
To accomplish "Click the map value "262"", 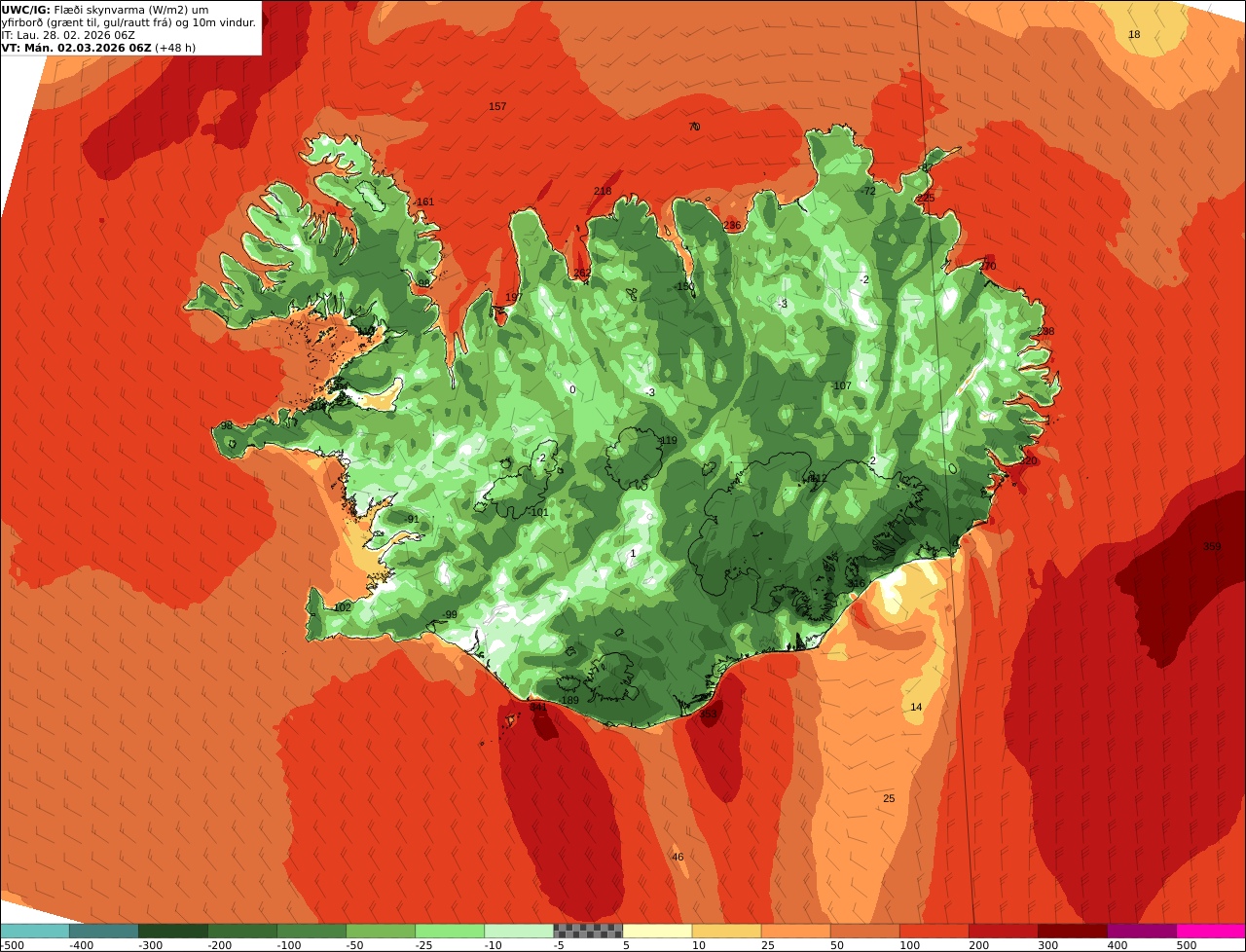I will (582, 273).
